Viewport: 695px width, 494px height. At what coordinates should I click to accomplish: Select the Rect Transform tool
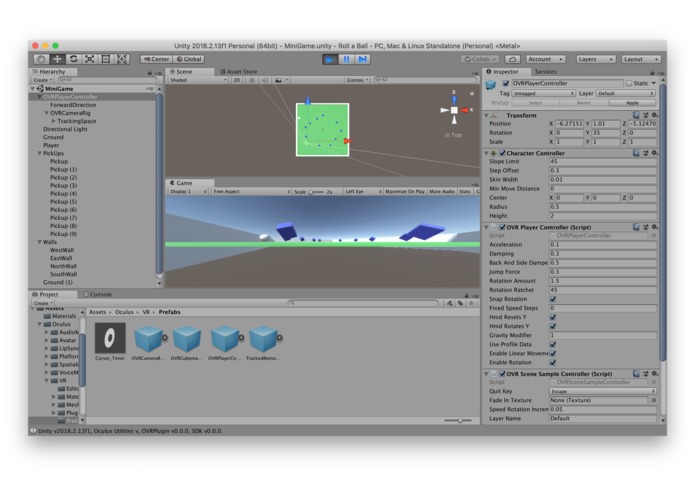click(105, 59)
